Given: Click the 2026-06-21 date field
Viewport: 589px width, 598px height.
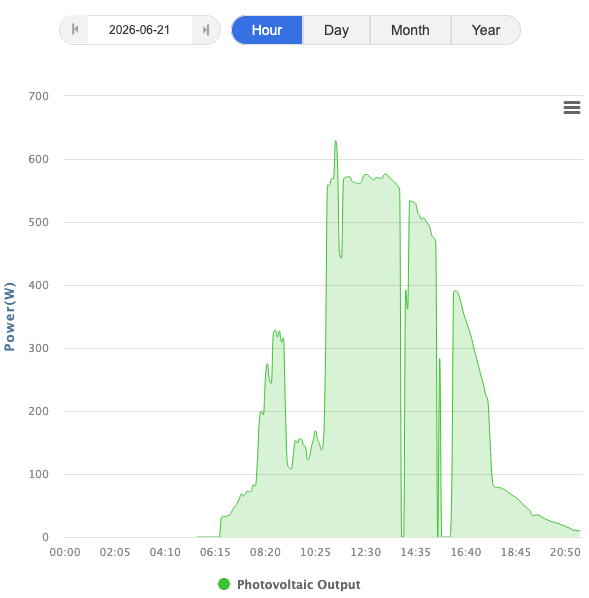Looking at the screenshot, I should [x=140, y=30].
